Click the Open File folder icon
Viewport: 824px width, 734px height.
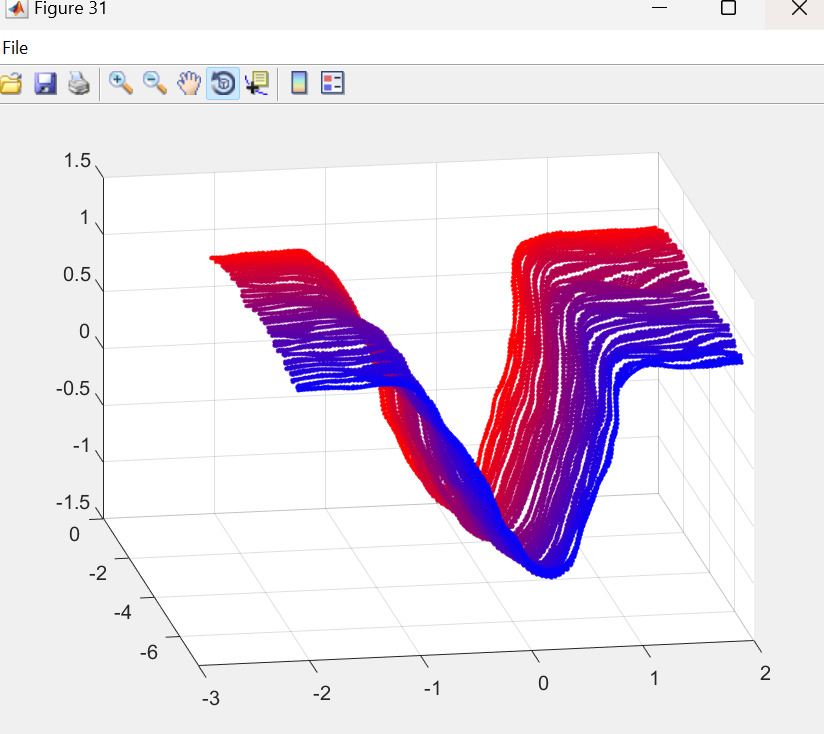pos(10,84)
